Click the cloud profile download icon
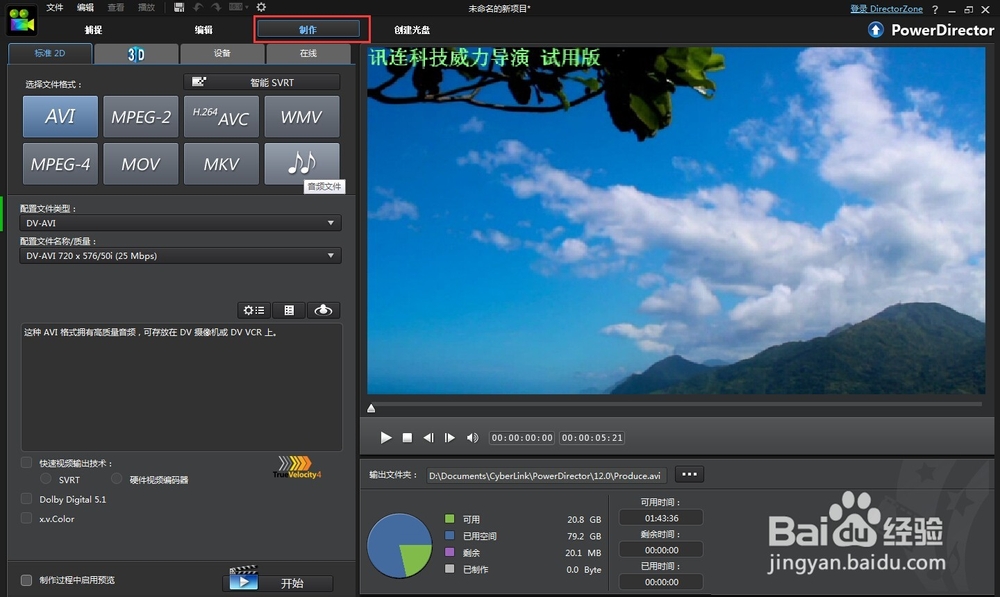Image resolution: width=1000 pixels, height=597 pixels. coord(323,310)
